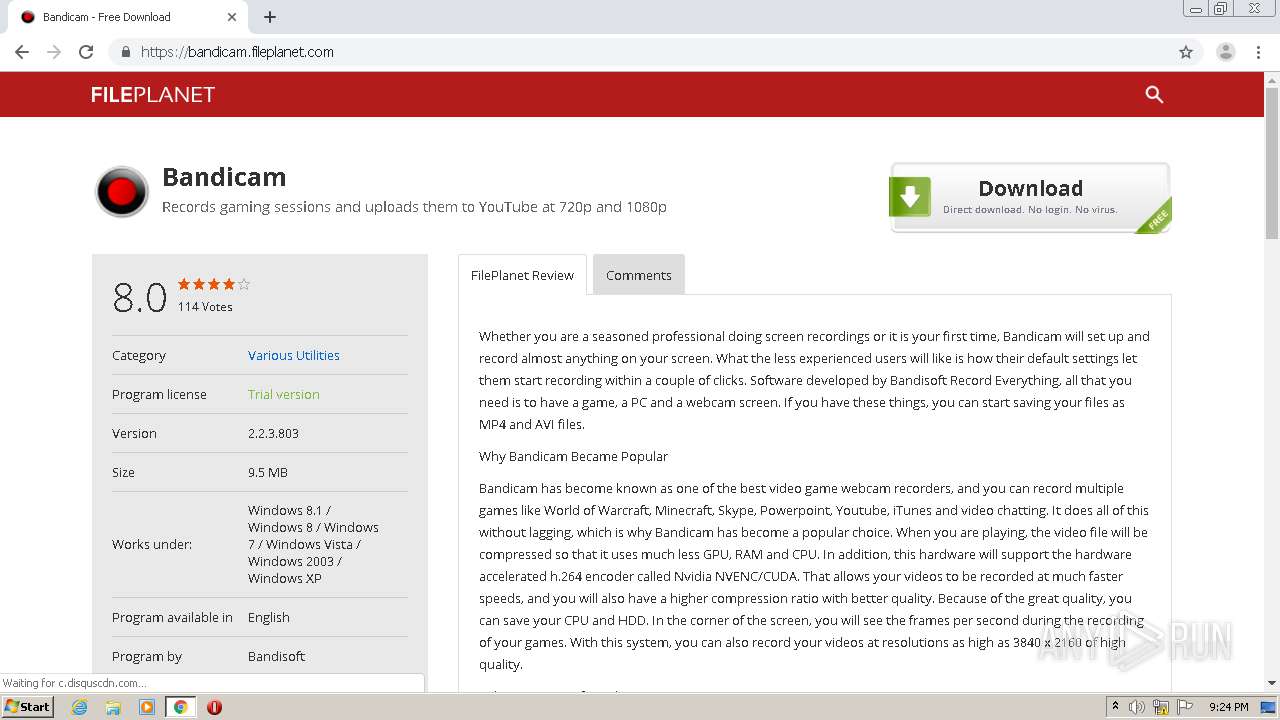This screenshot has width=1280, height=720.
Task: Minimize the Chrome window
Action: click(1196, 9)
